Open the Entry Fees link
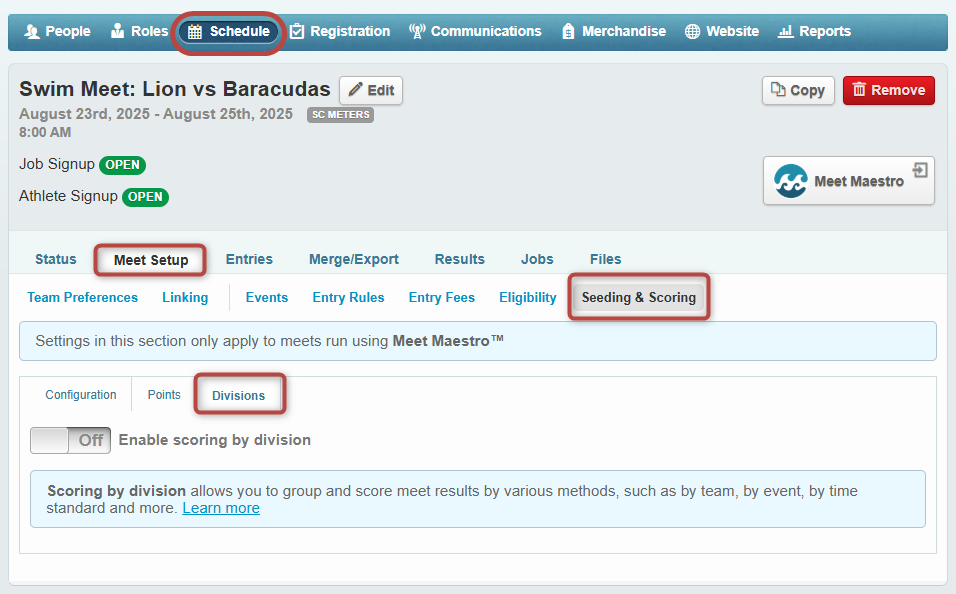Screen dimensions: 956x594 [441, 297]
